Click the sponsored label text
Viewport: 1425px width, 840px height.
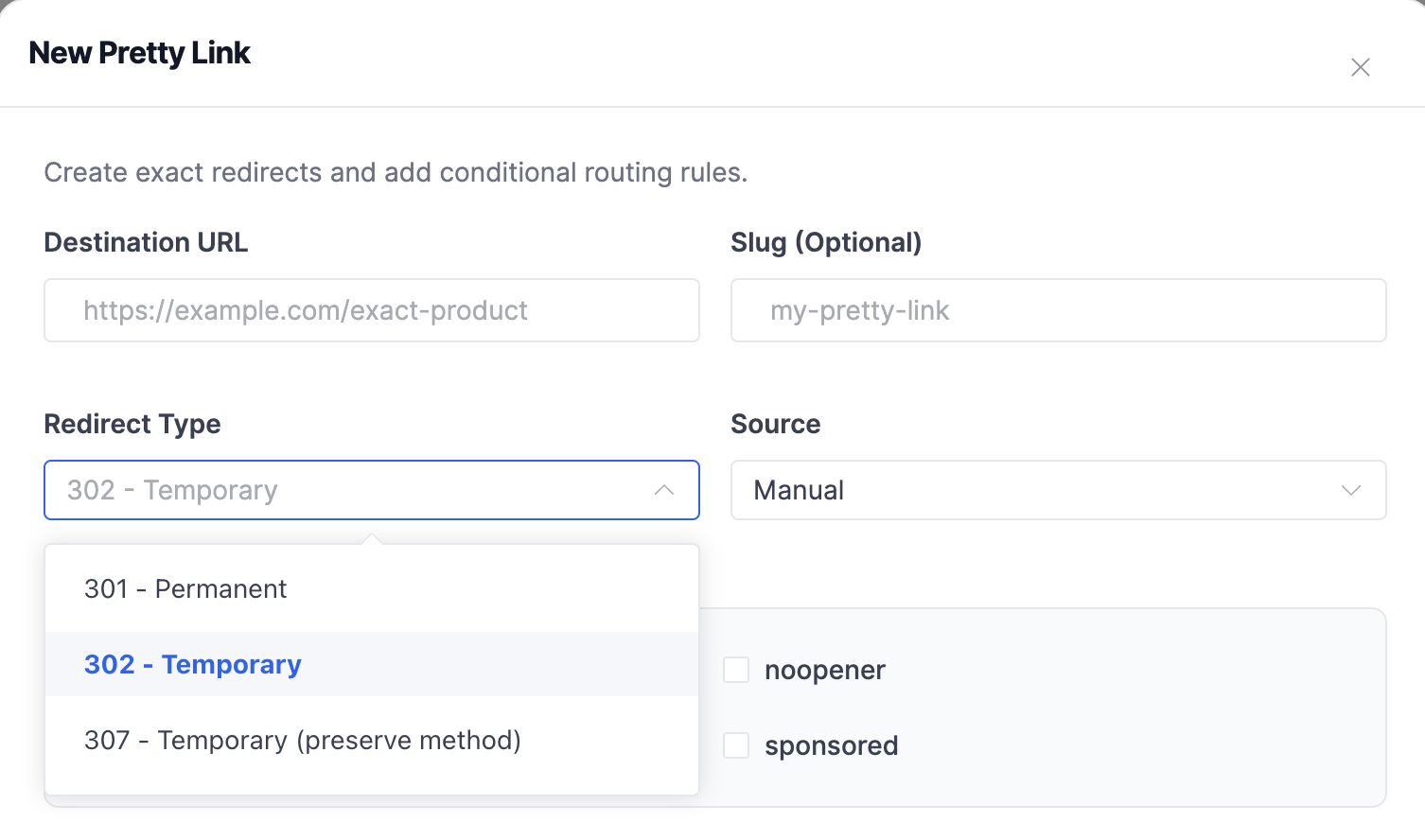831,745
